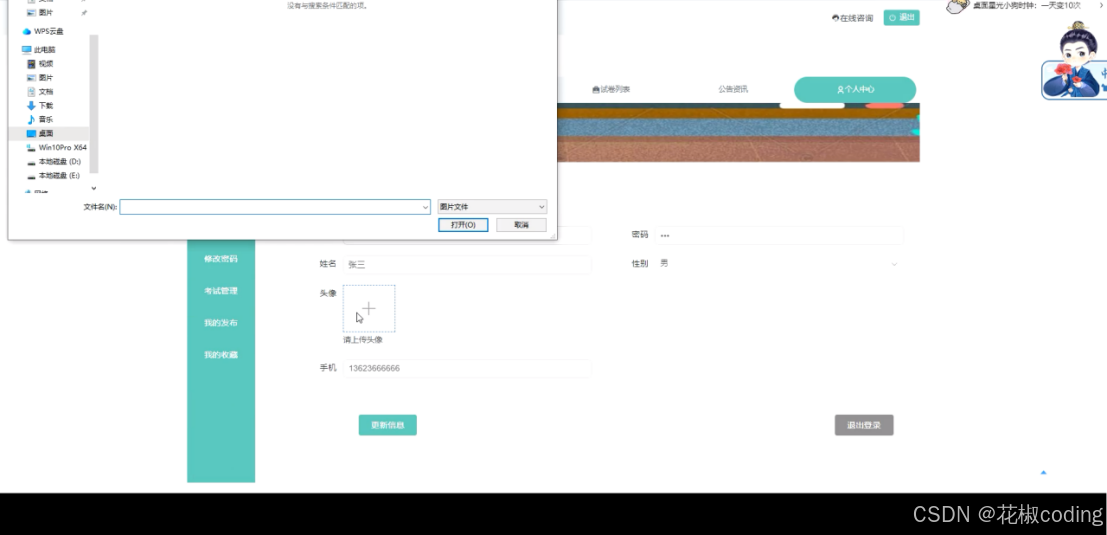Open 本地磁盘 (E:) drive

pyautogui.click(x=59, y=175)
